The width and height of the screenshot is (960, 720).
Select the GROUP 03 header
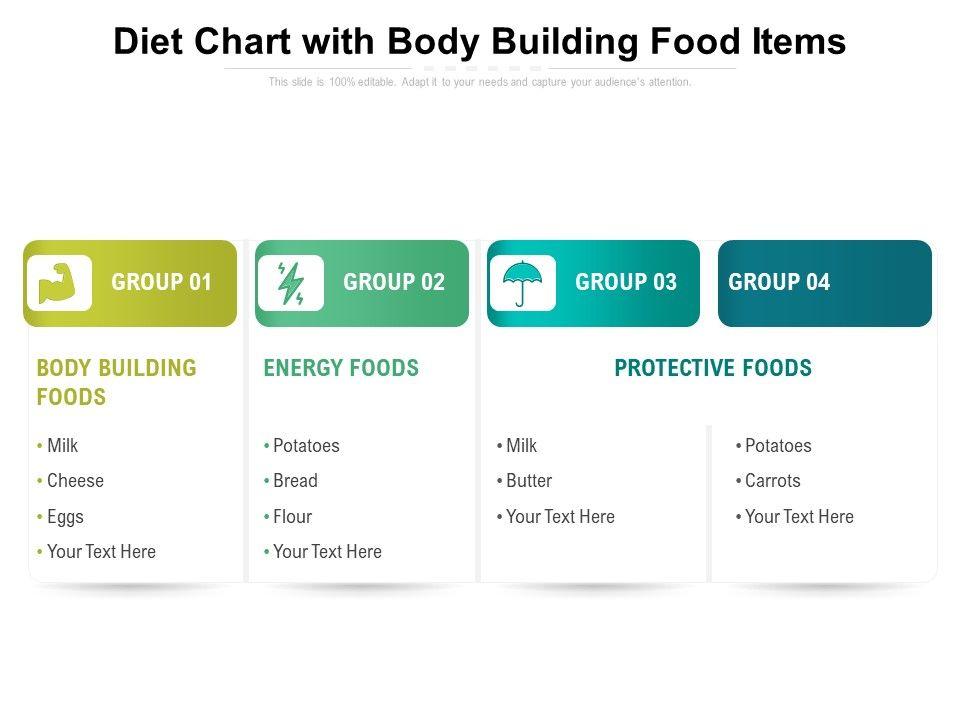[625, 283]
